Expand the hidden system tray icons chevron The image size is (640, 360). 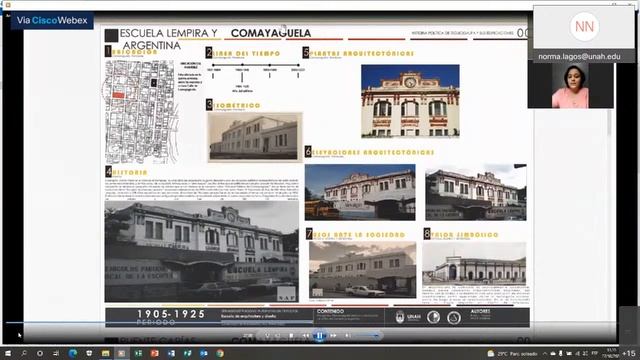tap(545, 353)
